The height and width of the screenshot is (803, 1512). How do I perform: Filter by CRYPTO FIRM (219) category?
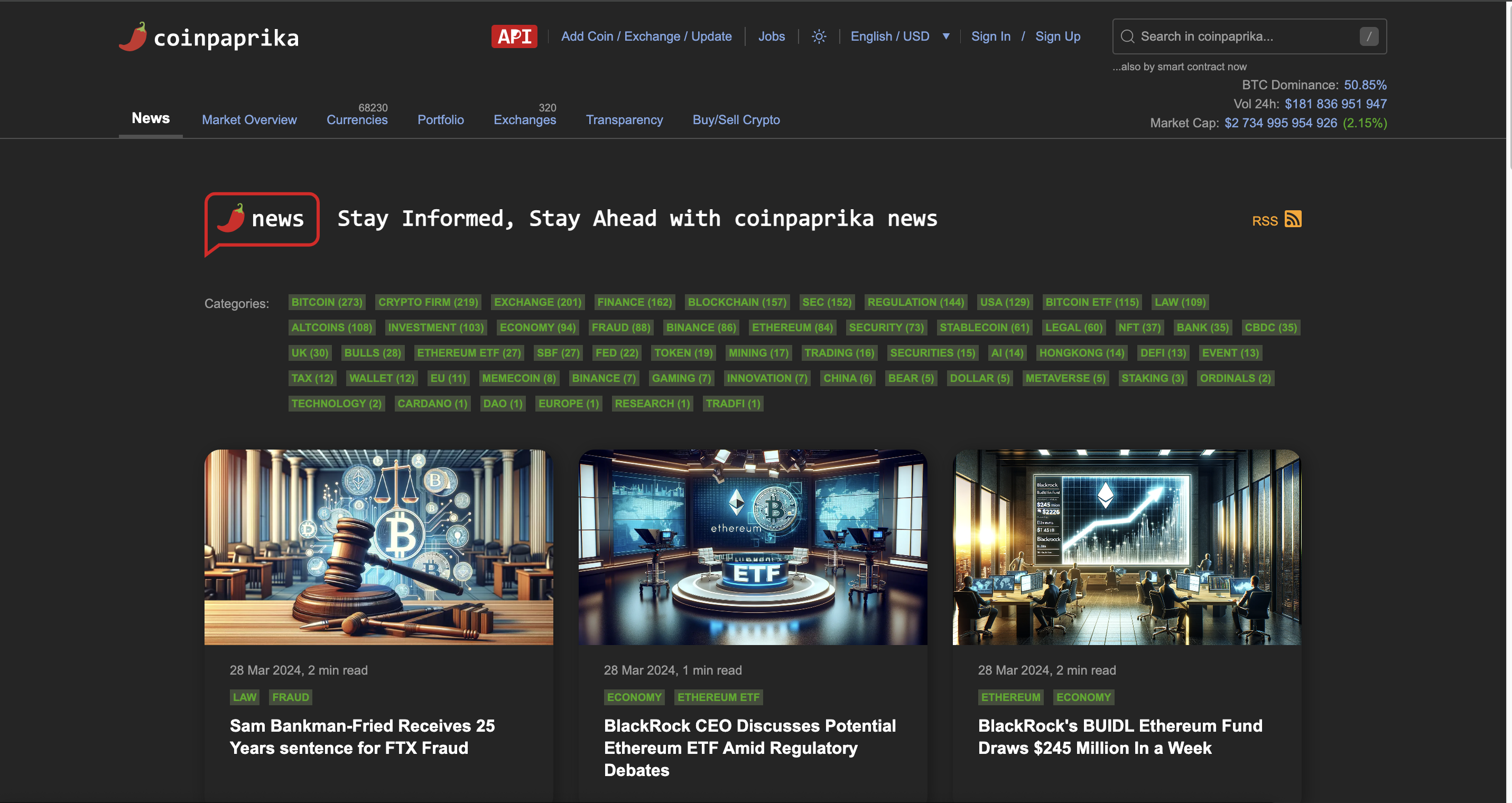click(x=428, y=302)
